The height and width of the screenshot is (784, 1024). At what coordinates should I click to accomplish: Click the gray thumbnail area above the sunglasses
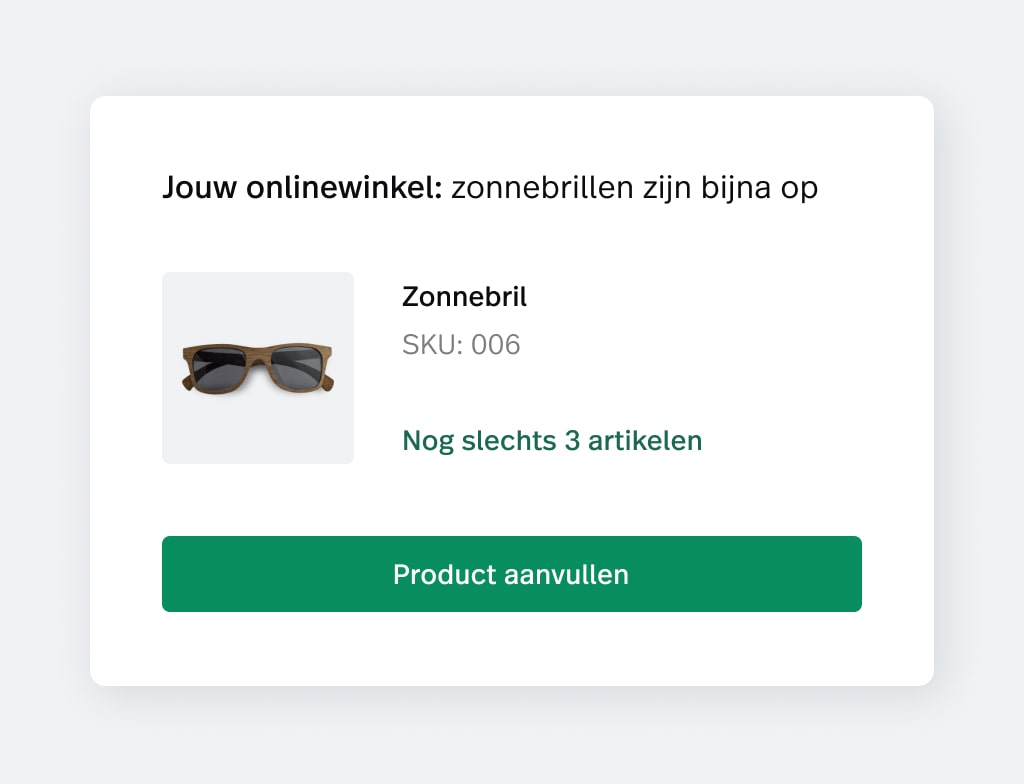(x=258, y=306)
